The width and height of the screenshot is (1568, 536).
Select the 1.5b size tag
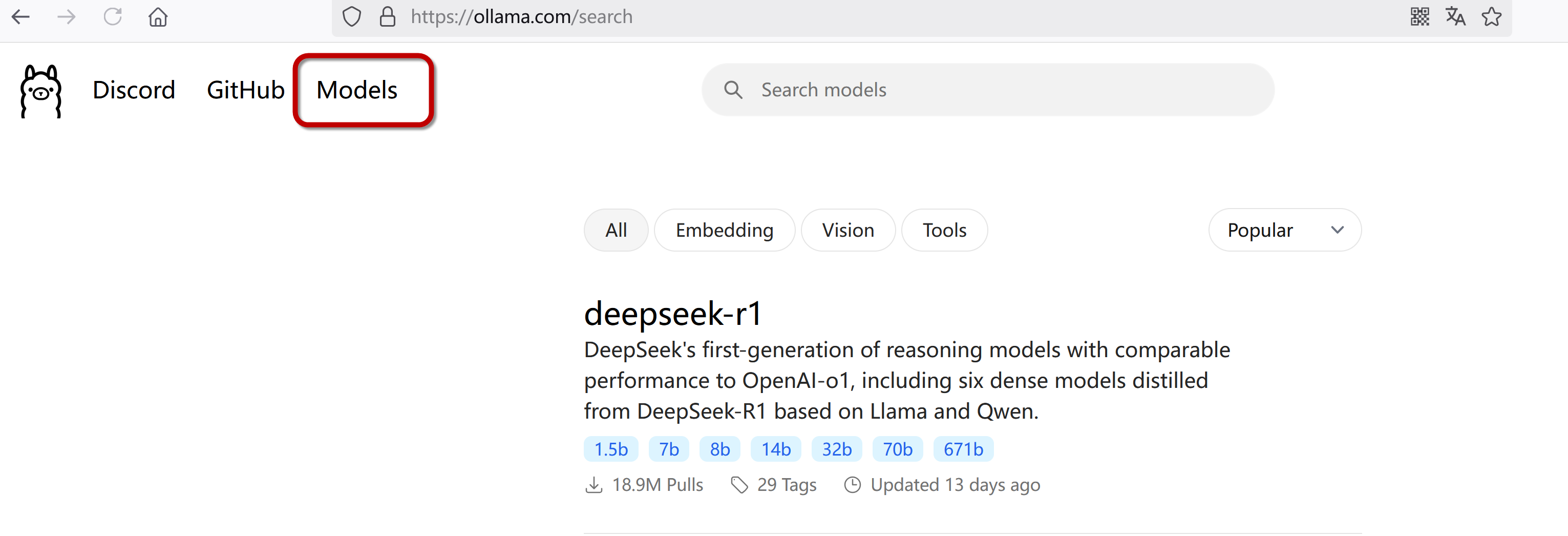pyautogui.click(x=611, y=449)
